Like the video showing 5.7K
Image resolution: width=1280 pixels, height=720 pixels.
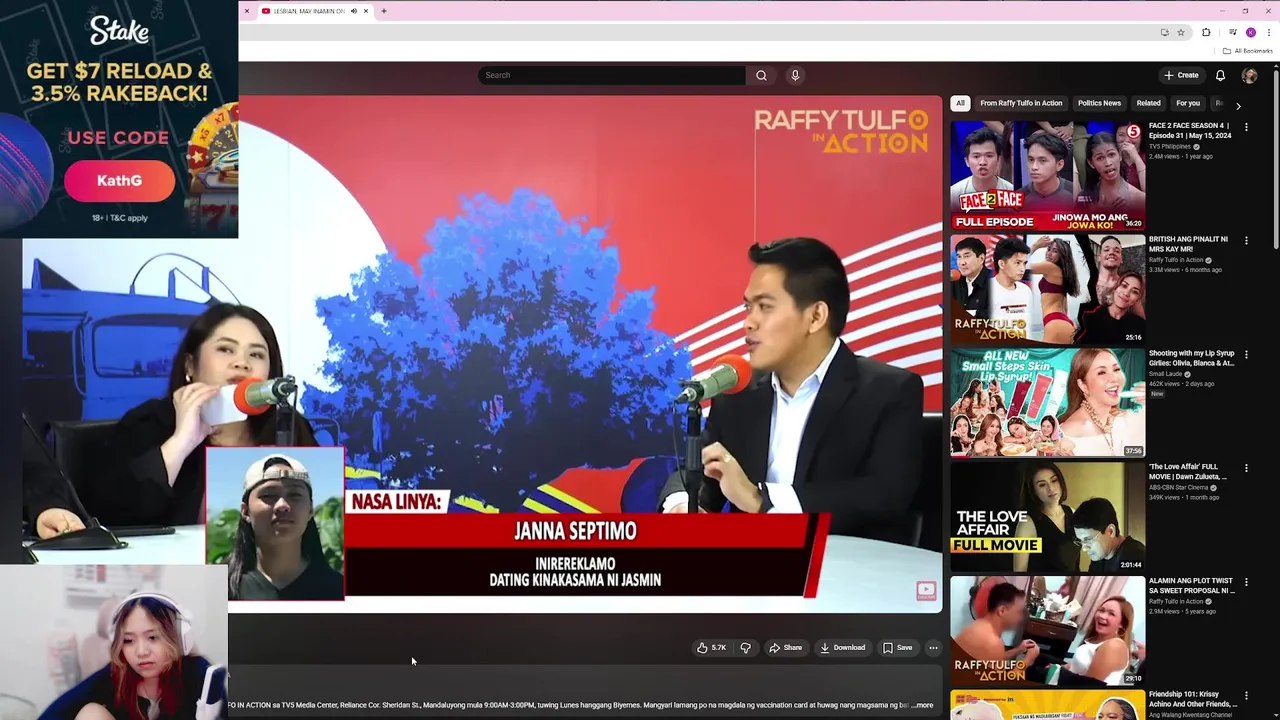pos(711,648)
